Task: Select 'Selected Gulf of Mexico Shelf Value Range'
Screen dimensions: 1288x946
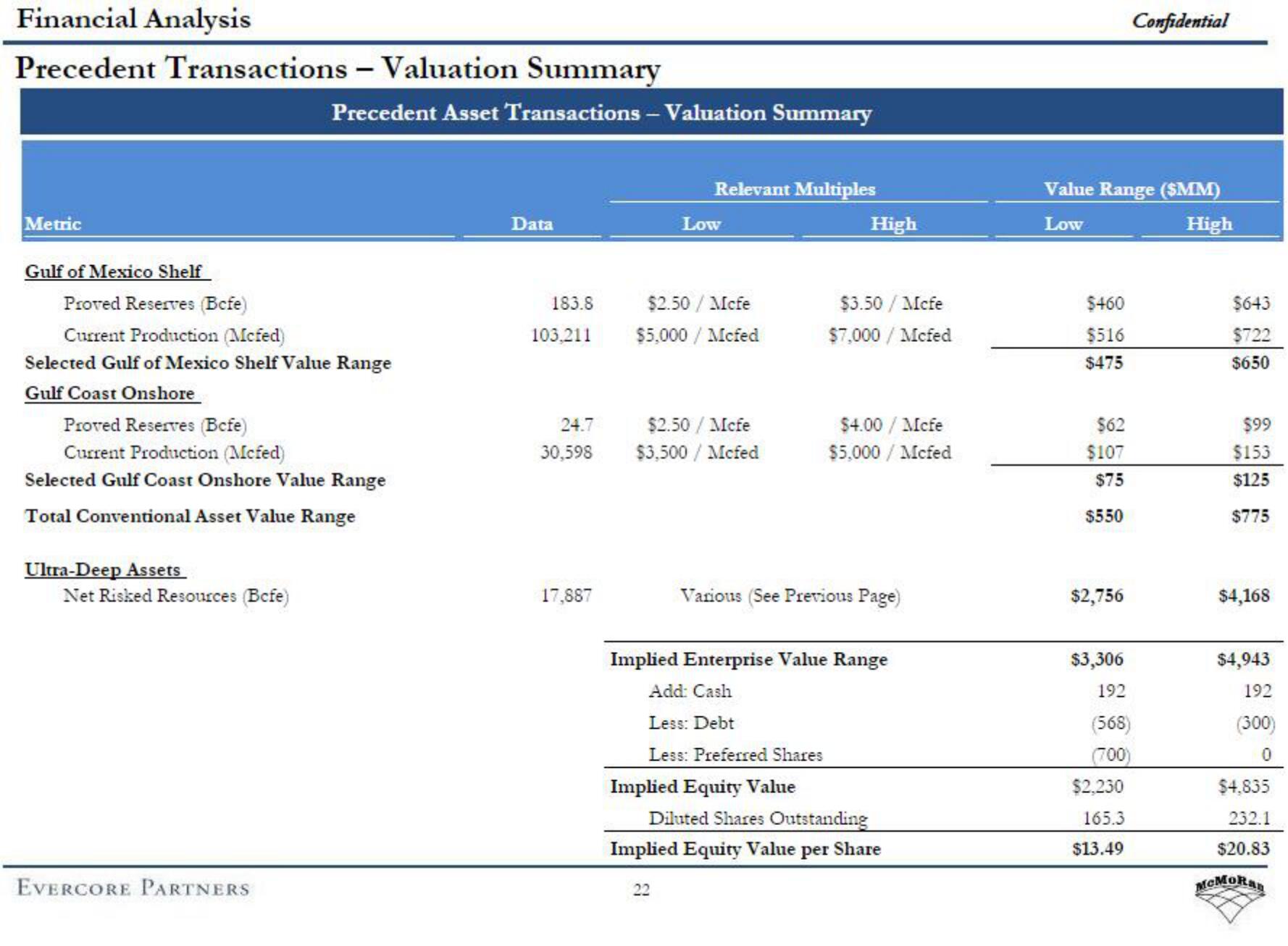Action: (x=208, y=363)
